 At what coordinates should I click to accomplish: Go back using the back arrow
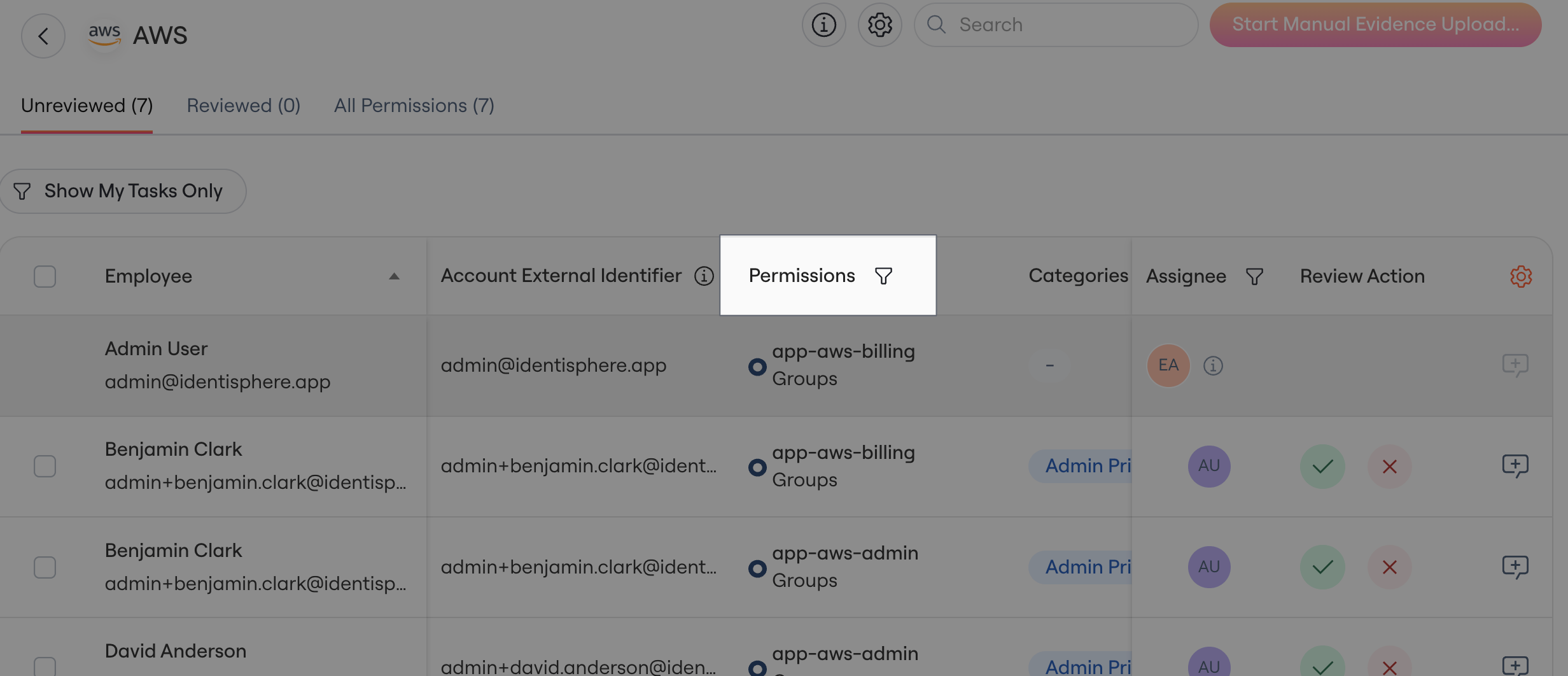click(x=43, y=36)
